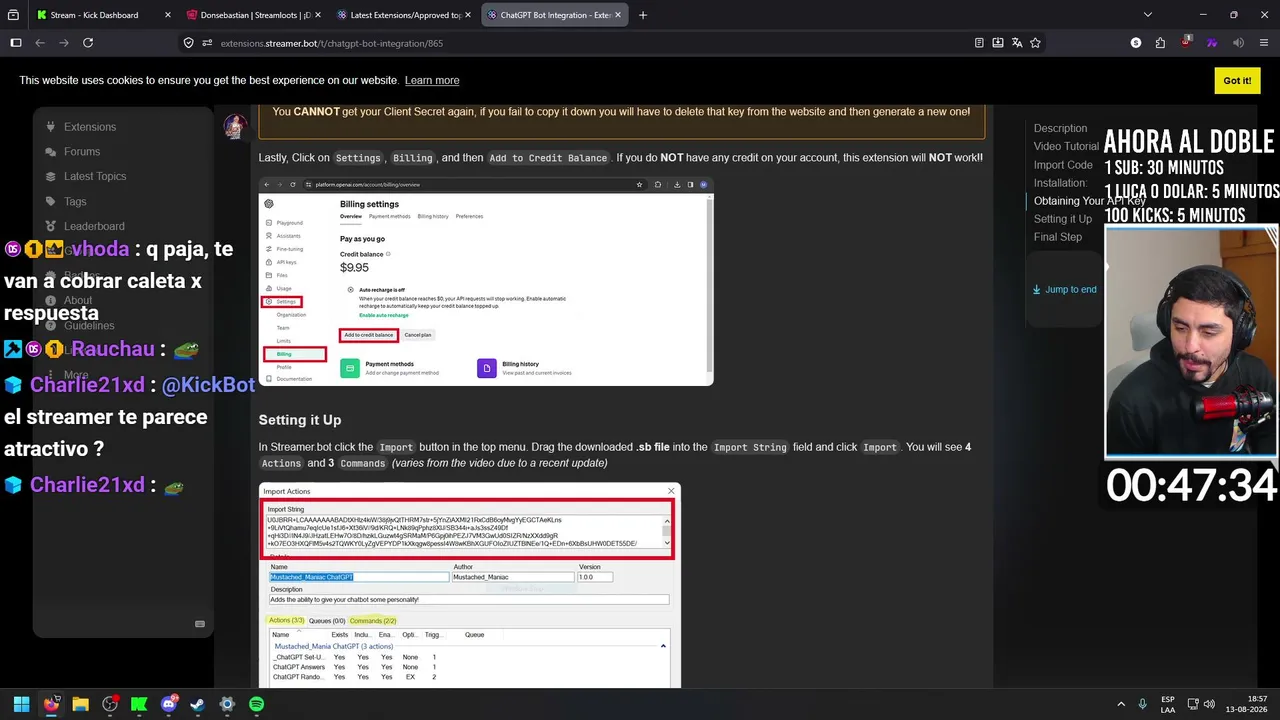The height and width of the screenshot is (720, 1280).
Task: Open the gear settings app on the taskbar
Action: pyautogui.click(x=227, y=704)
